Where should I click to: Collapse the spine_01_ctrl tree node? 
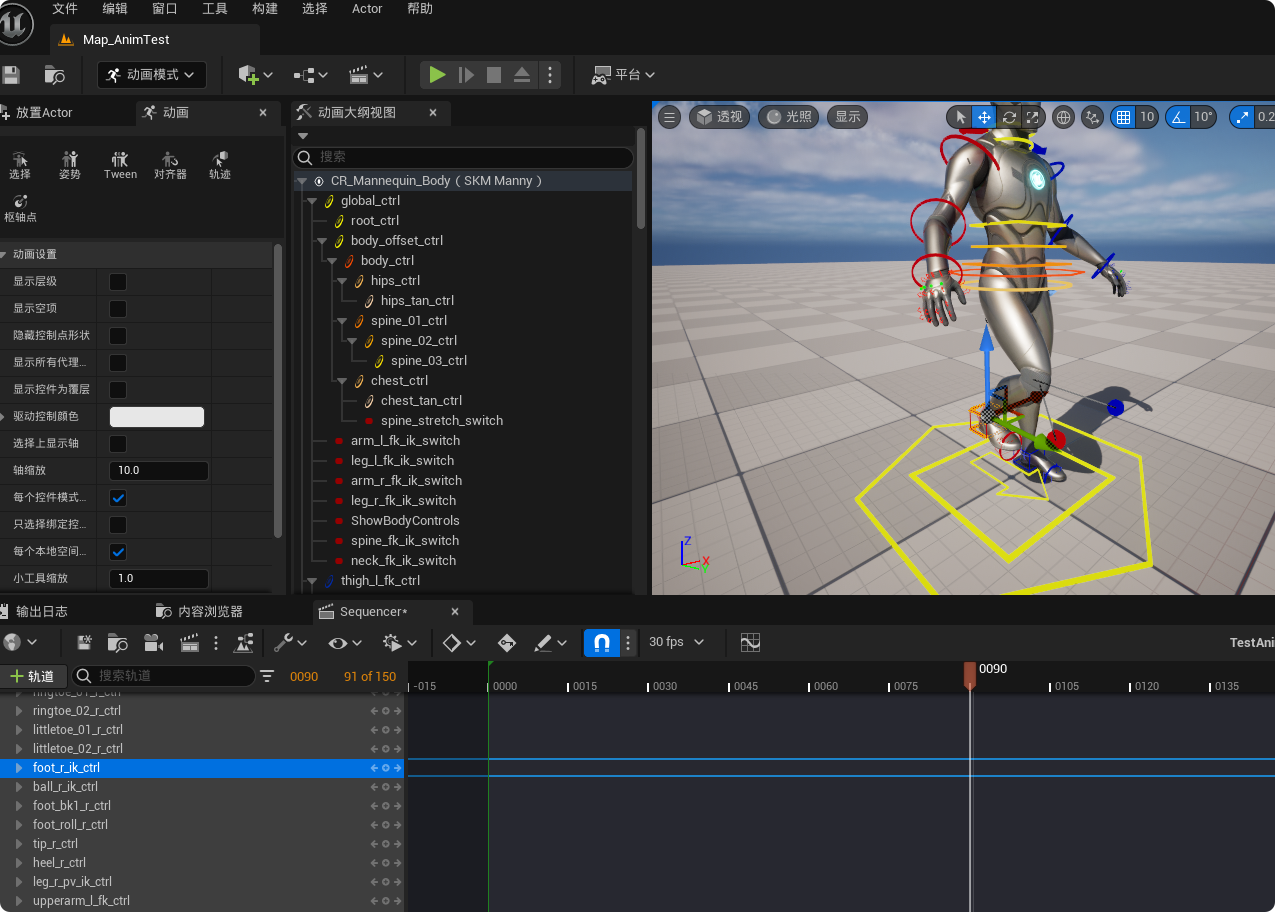(x=342, y=321)
